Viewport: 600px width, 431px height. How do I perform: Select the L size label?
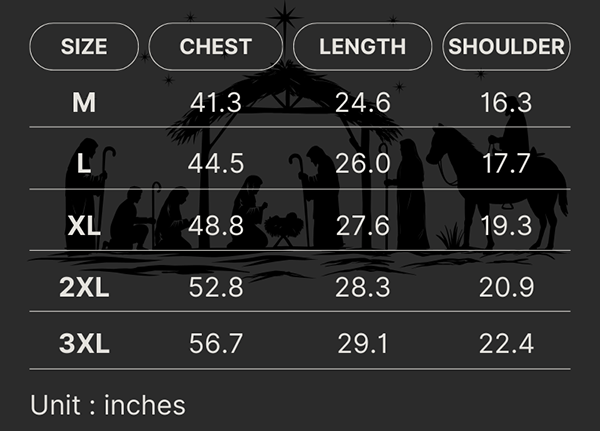(x=84, y=164)
